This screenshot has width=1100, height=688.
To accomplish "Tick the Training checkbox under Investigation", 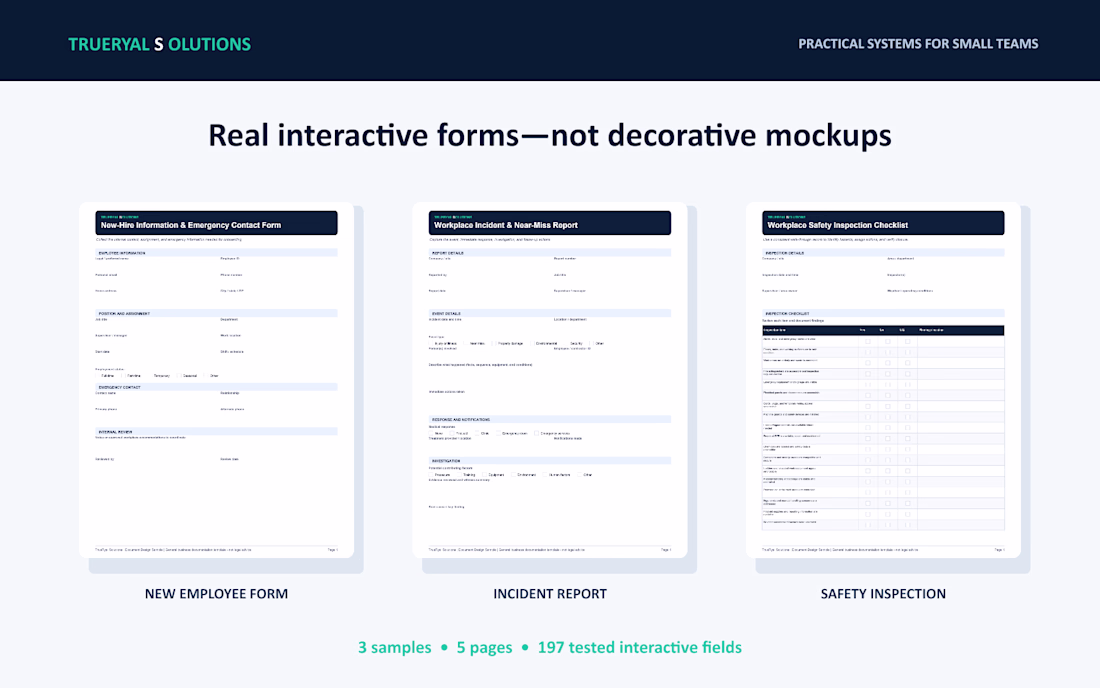I will (x=460, y=475).
